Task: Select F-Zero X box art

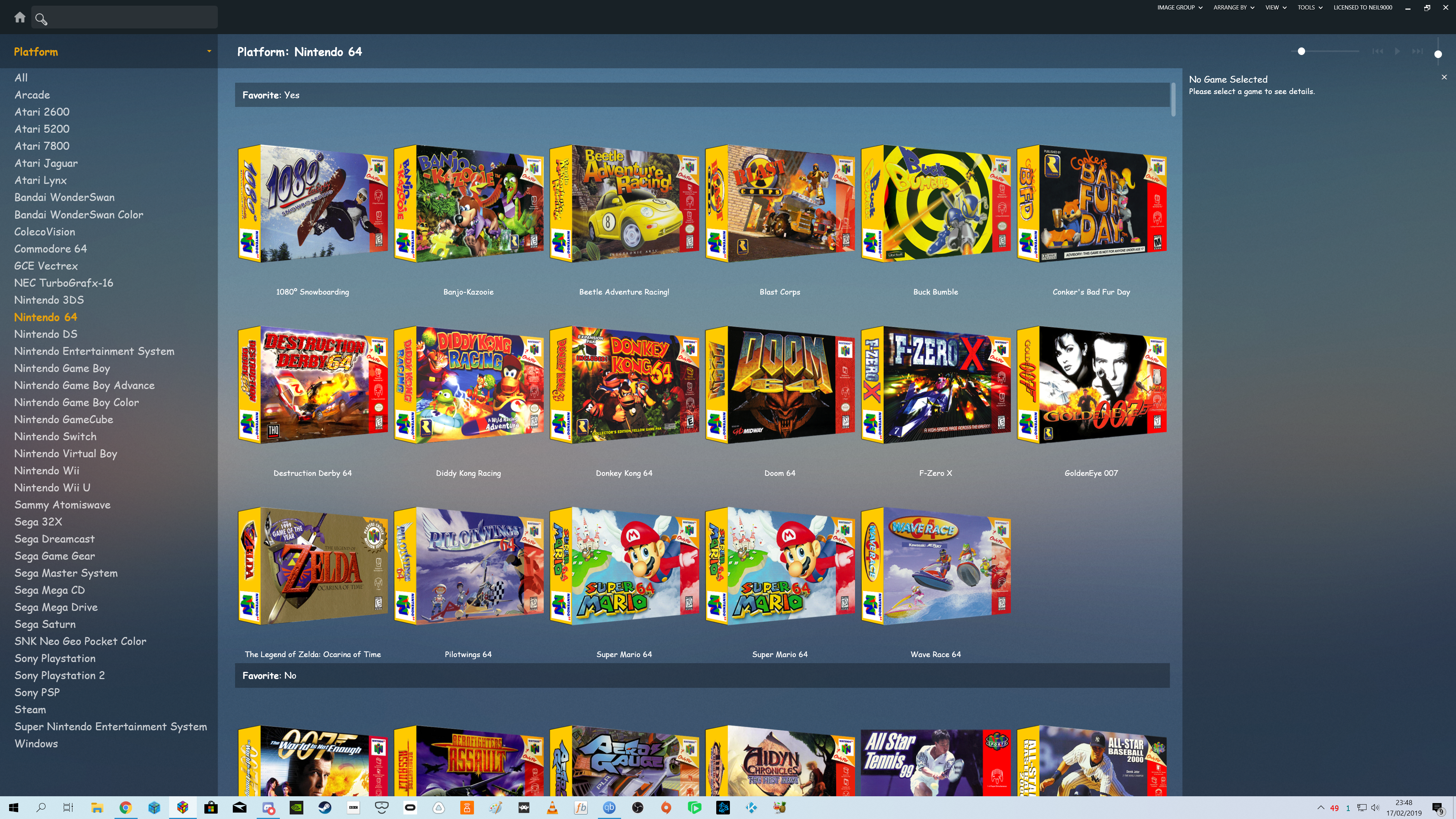Action: (935, 385)
